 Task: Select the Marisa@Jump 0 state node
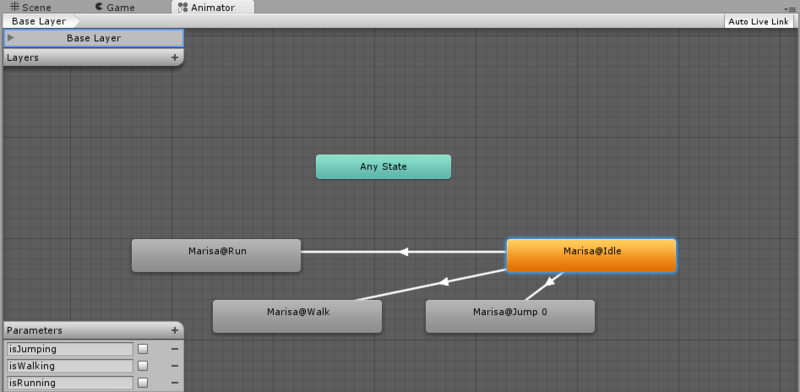click(510, 316)
